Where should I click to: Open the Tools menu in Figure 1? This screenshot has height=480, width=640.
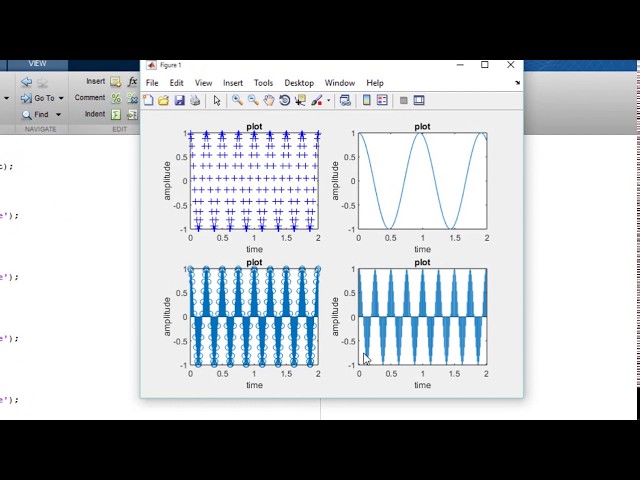coord(263,83)
